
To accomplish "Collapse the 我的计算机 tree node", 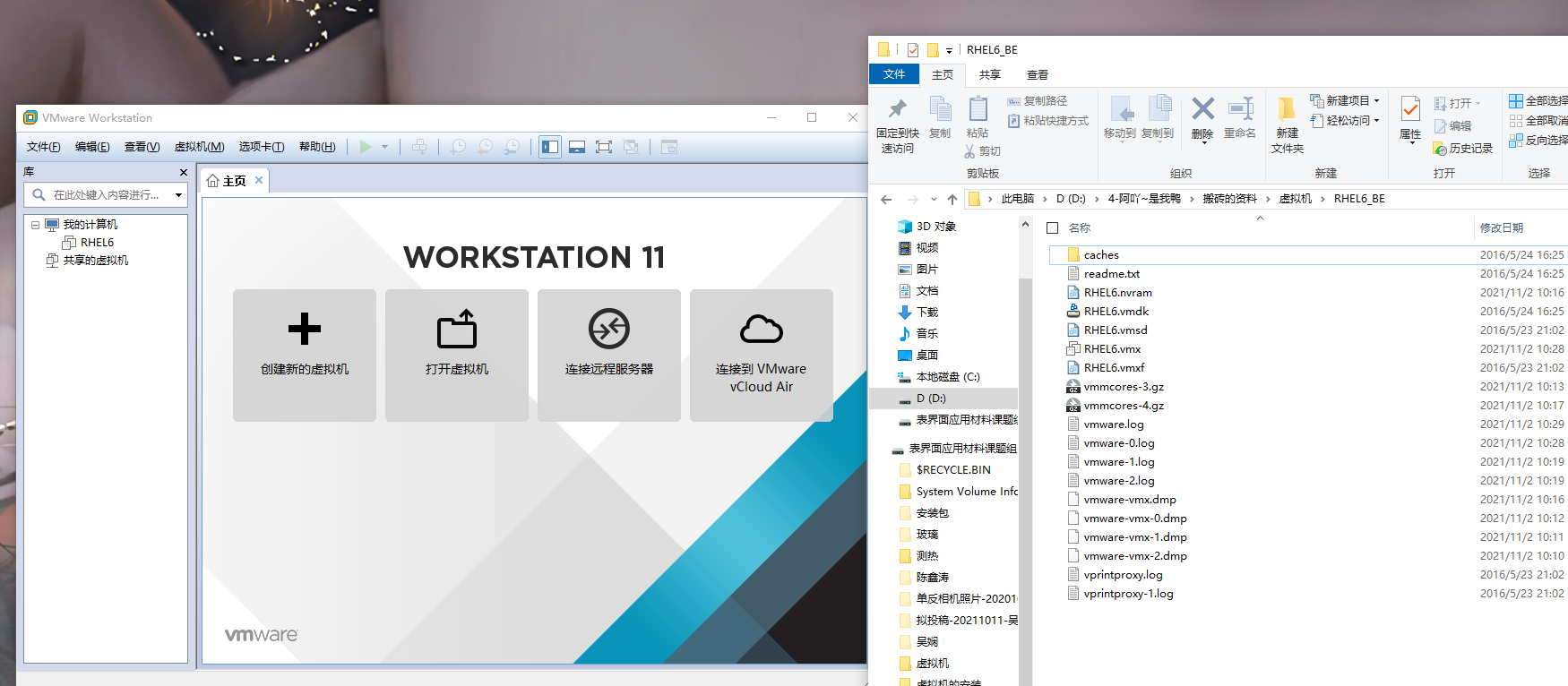I will (x=35, y=225).
